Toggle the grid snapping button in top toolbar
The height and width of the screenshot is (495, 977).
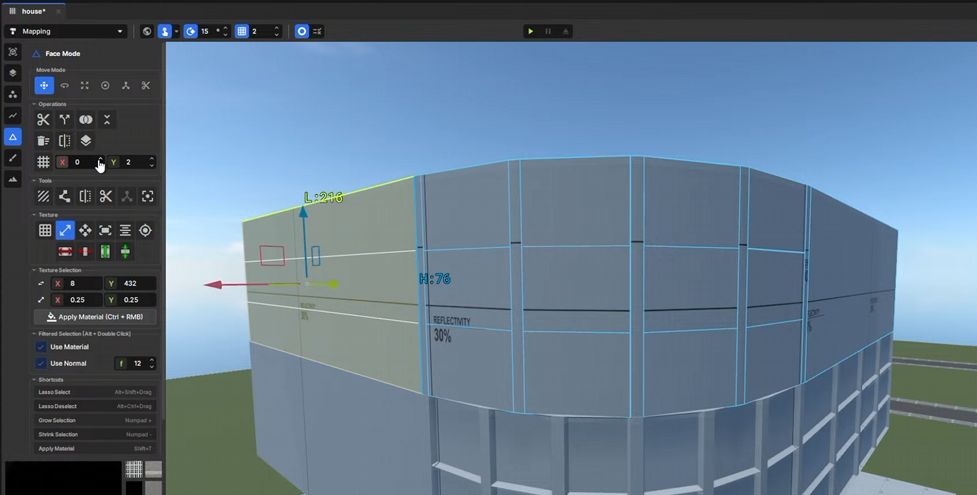[x=242, y=31]
